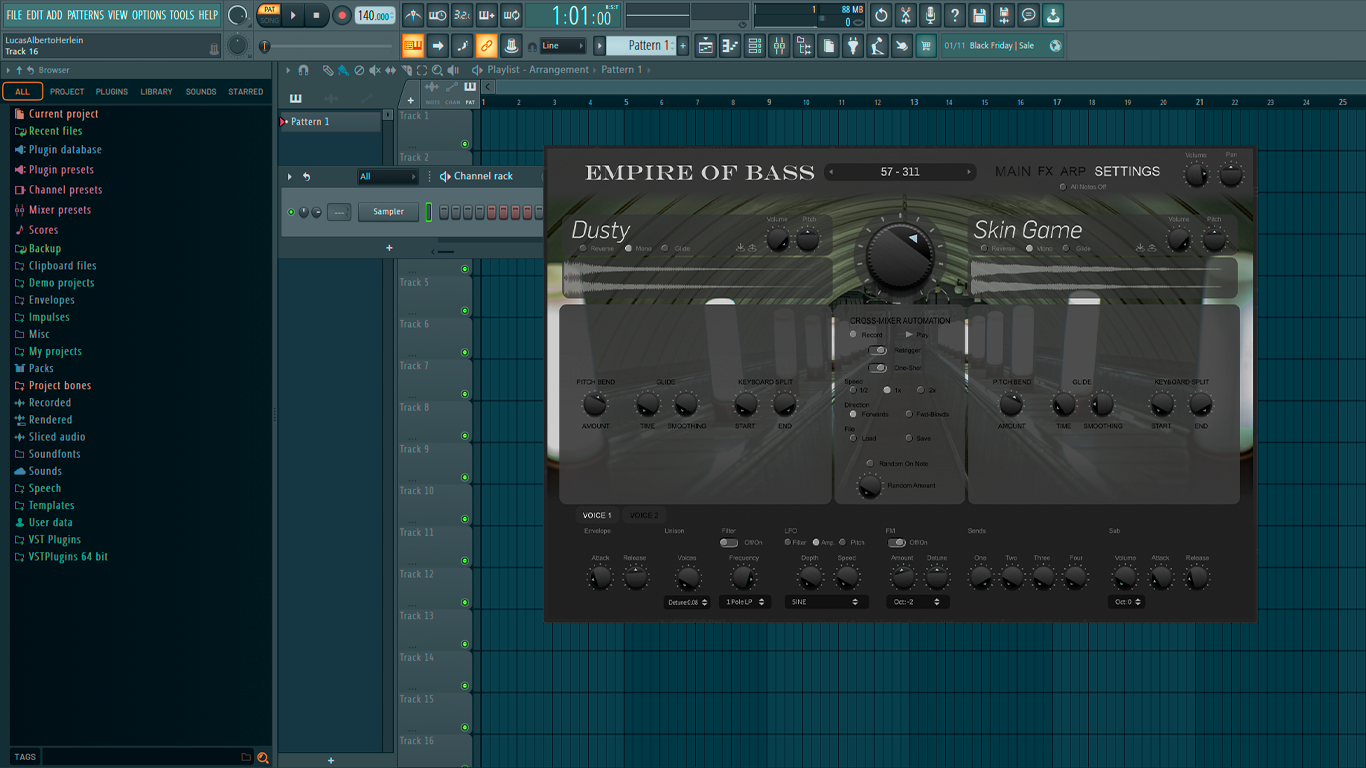Click the Sampler channel button

coord(388,212)
